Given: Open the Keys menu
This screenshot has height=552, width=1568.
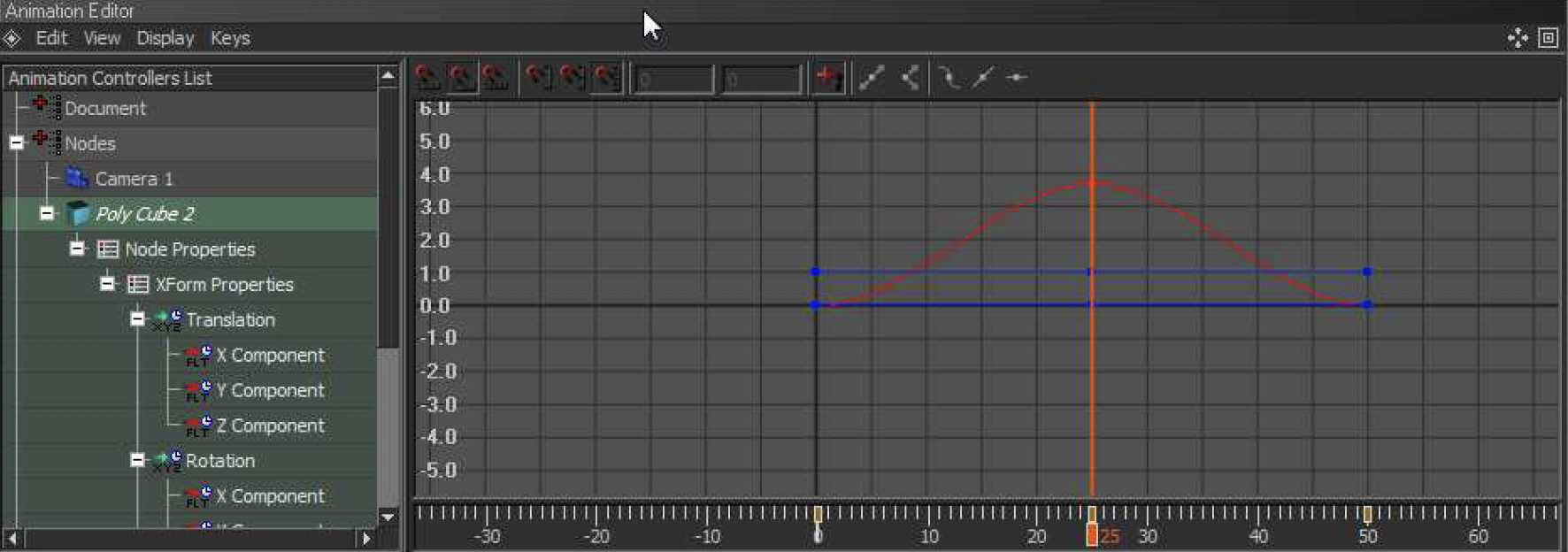Looking at the screenshot, I should click(230, 38).
